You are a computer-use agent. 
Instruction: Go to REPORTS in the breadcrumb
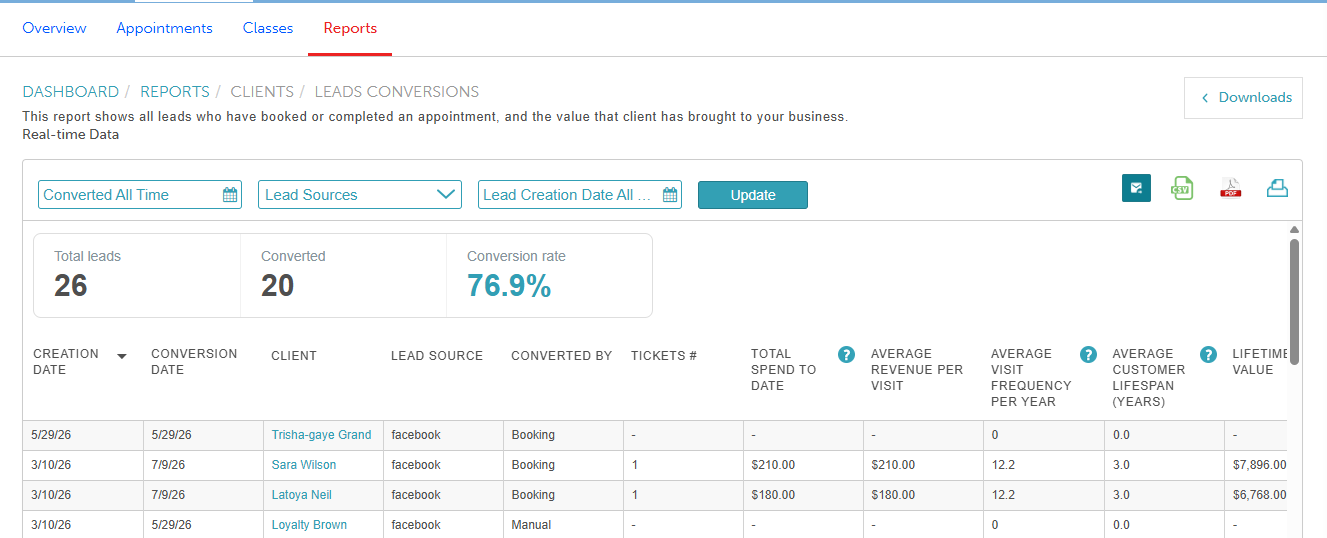175,92
